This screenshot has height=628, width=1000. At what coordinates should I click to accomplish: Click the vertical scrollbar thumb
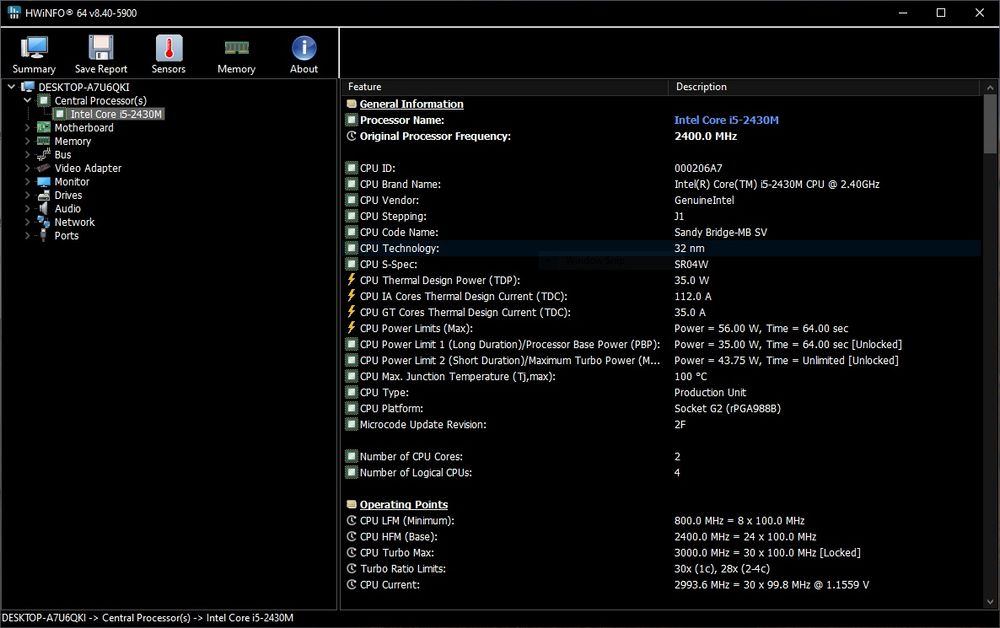(990, 124)
